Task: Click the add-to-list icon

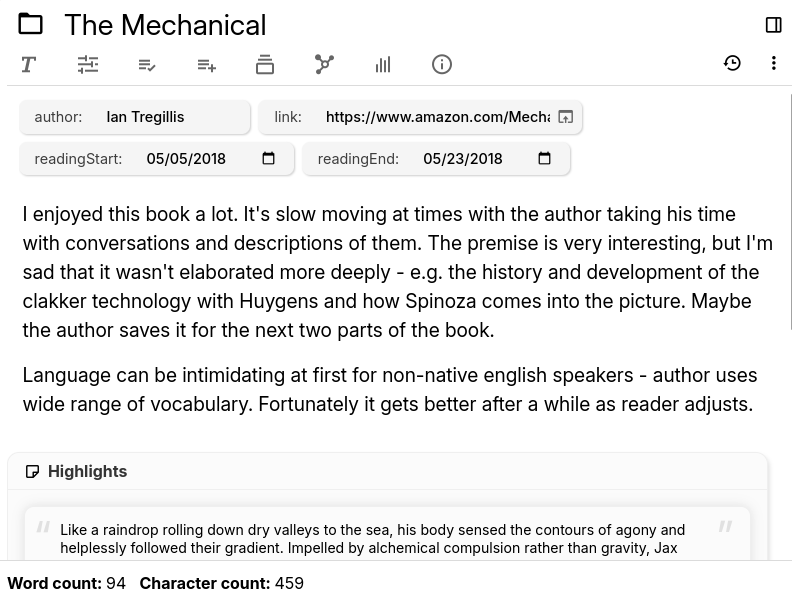Action: click(x=206, y=65)
